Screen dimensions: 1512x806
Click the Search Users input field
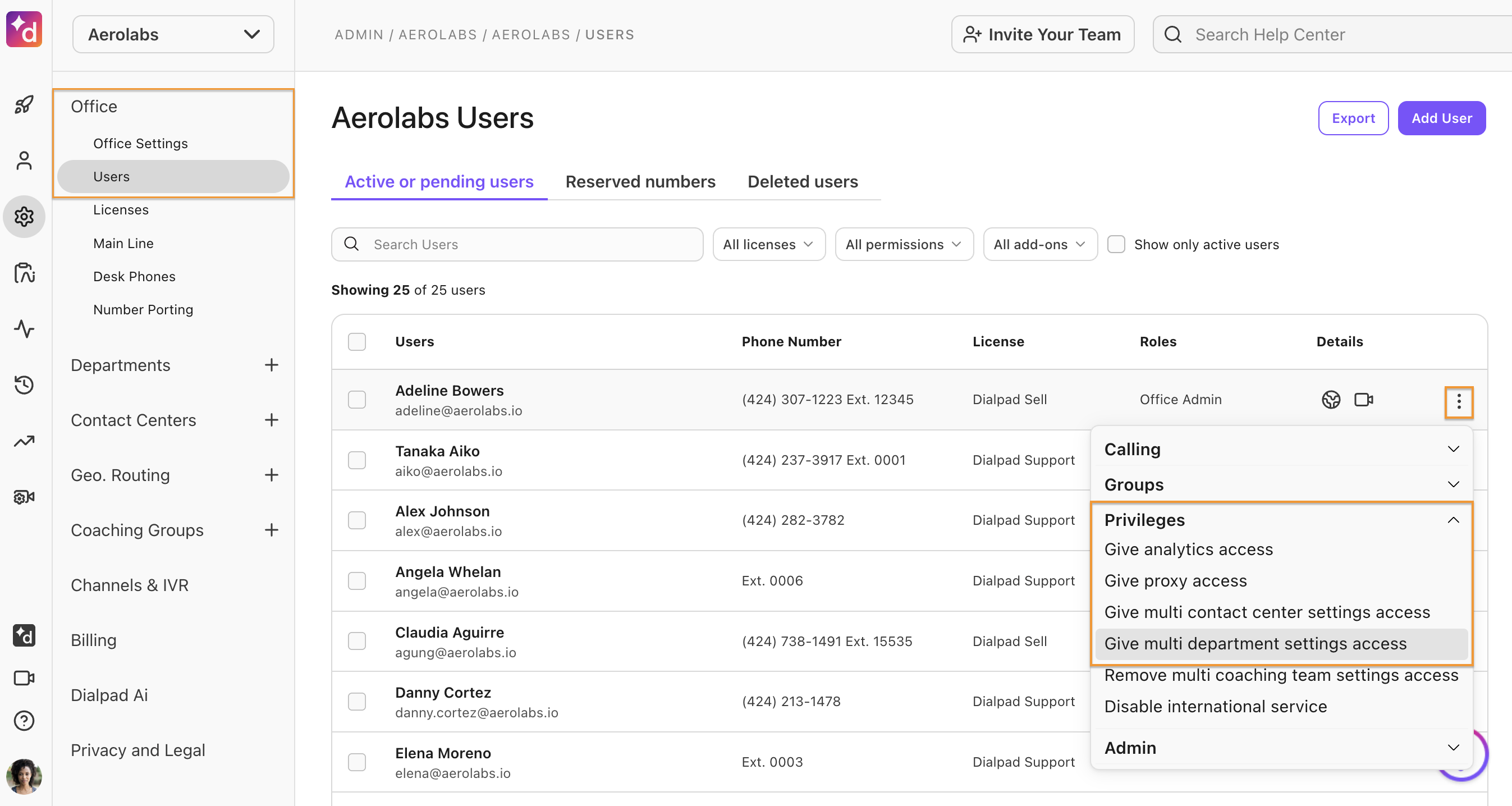point(517,244)
